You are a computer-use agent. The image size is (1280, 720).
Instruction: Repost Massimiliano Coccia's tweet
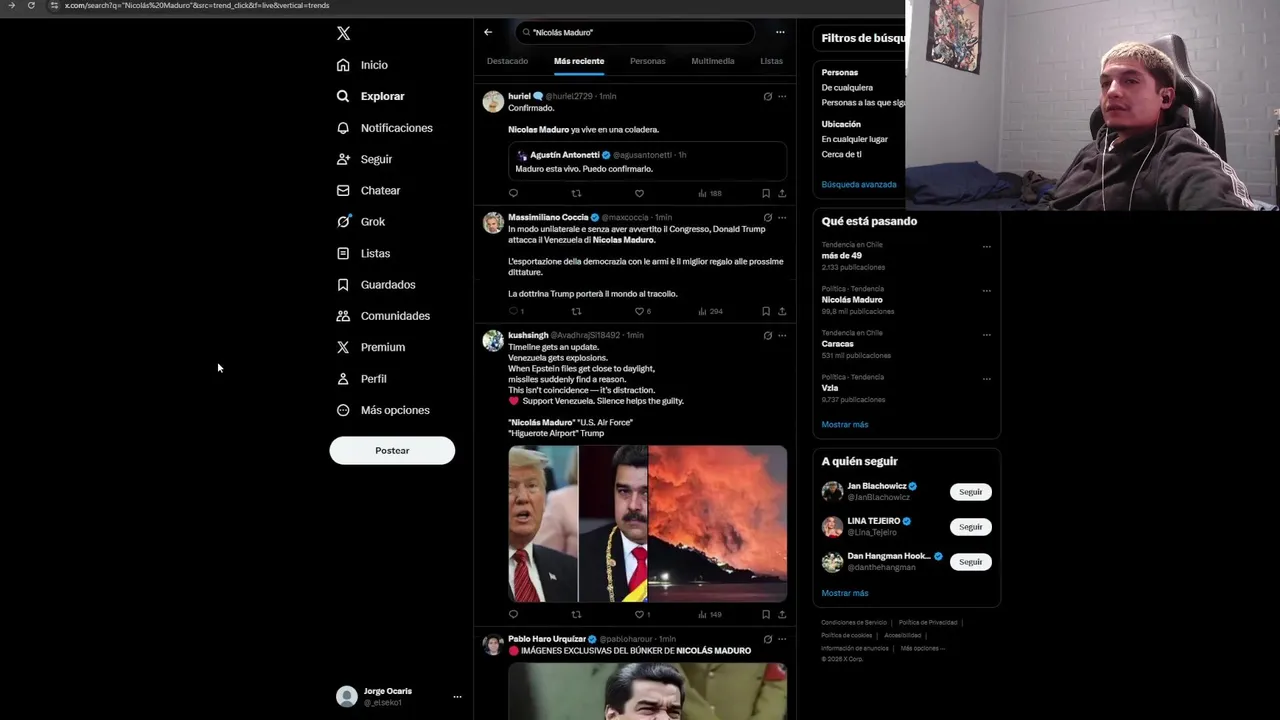576,311
